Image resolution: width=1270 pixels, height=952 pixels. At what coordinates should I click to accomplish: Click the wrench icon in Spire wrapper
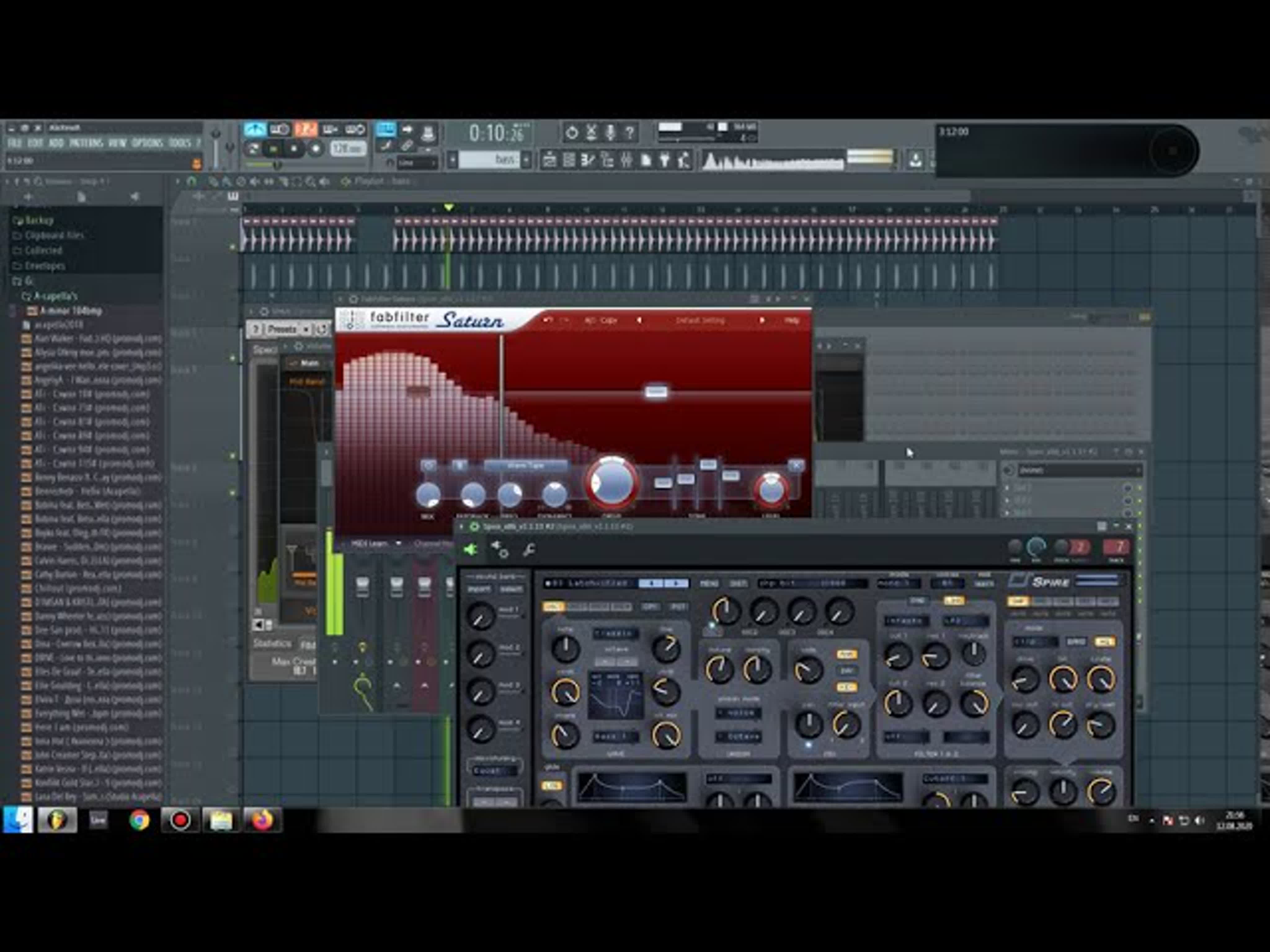(529, 550)
